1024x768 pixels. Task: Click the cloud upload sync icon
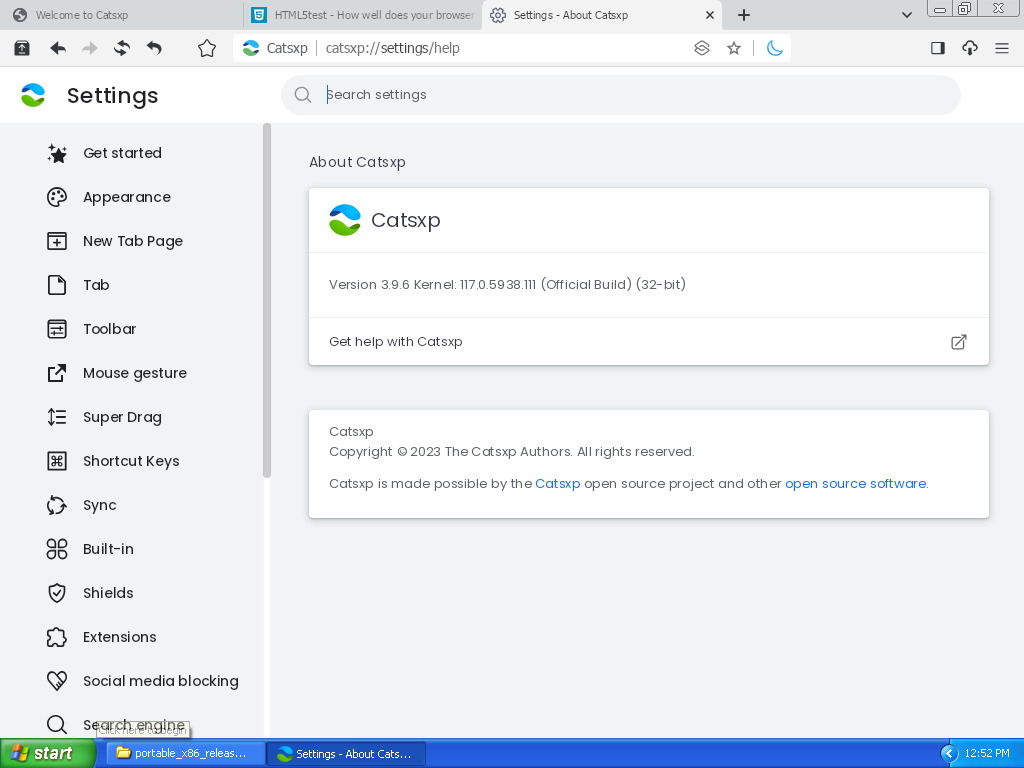pos(970,48)
